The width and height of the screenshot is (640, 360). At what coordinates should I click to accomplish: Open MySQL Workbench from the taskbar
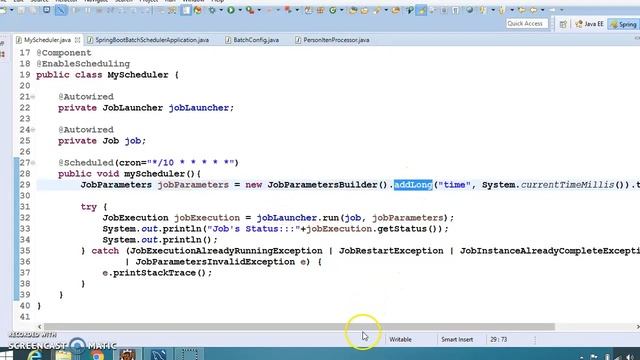click(x=158, y=354)
